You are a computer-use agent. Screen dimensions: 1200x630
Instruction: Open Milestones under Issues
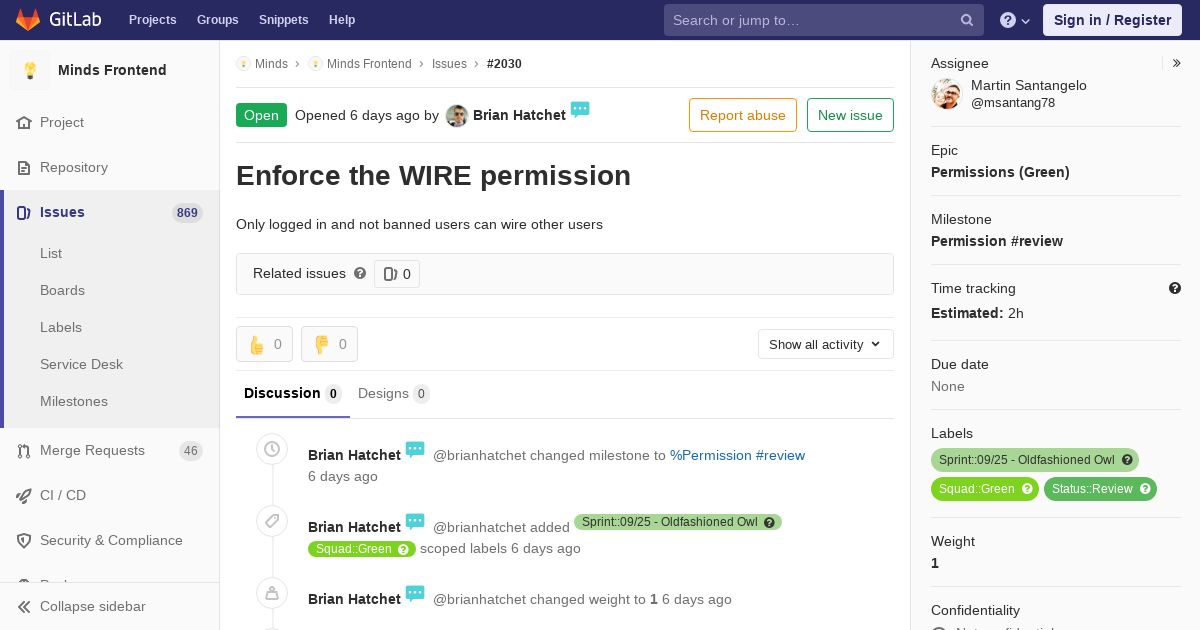point(74,401)
